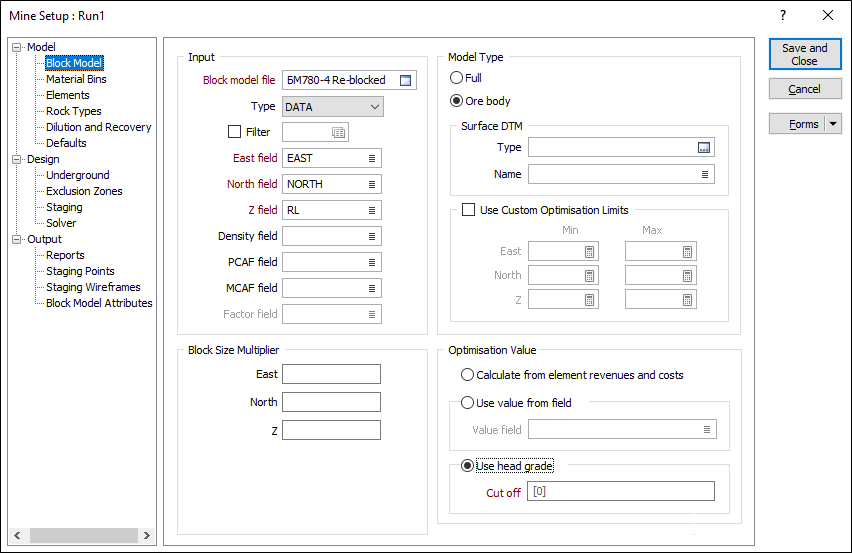
Task: Open Staging Wireframes output page
Action: pos(93,287)
